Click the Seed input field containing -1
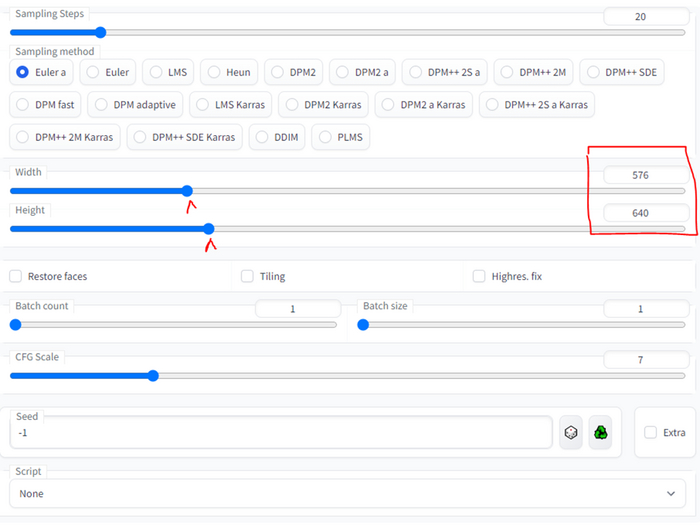Image resolution: width=700 pixels, height=525 pixels. [x=281, y=433]
